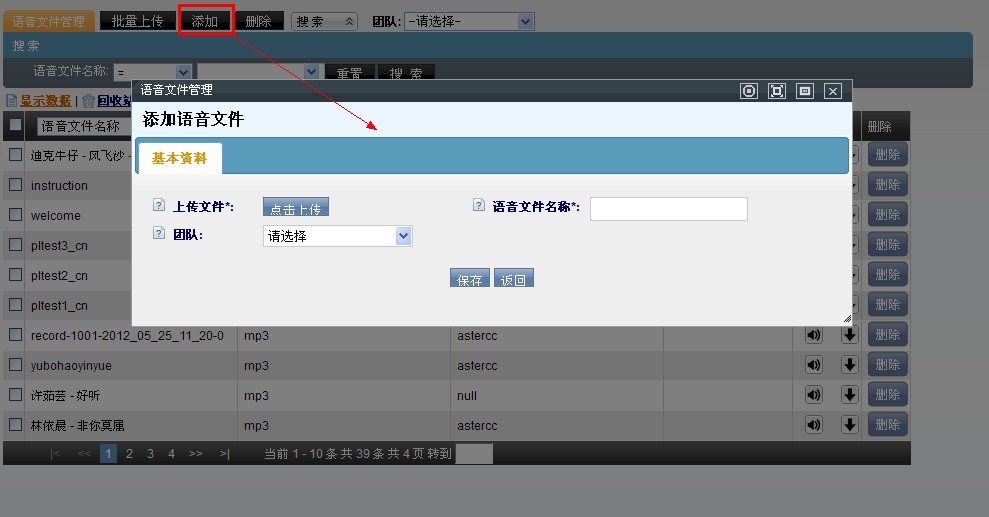This screenshot has width=989, height=517.
Task: Download the record-1001-2012_05_25_11_20-0 file
Action: pos(849,335)
